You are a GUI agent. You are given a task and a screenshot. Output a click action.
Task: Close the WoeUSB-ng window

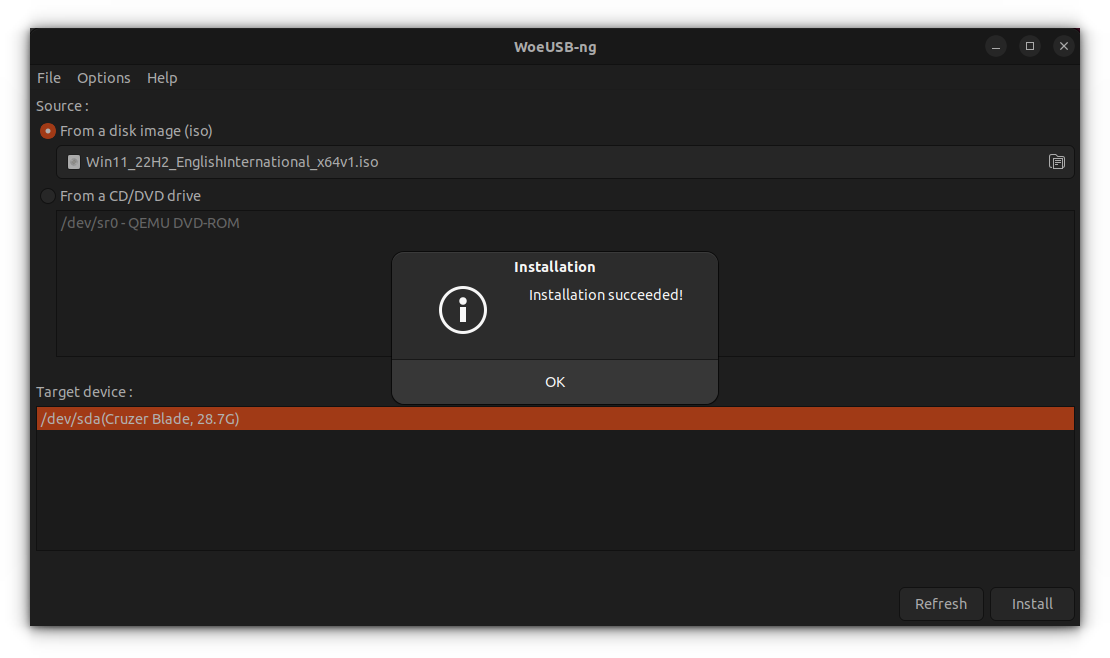[1064, 46]
